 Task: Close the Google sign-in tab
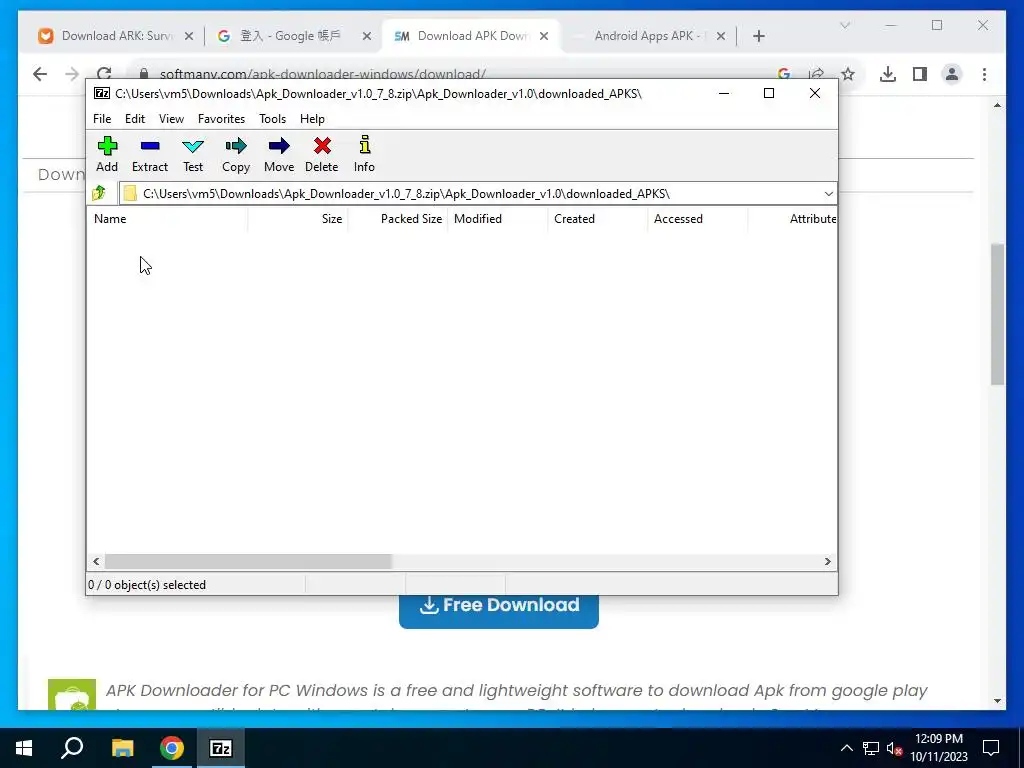coord(367,37)
